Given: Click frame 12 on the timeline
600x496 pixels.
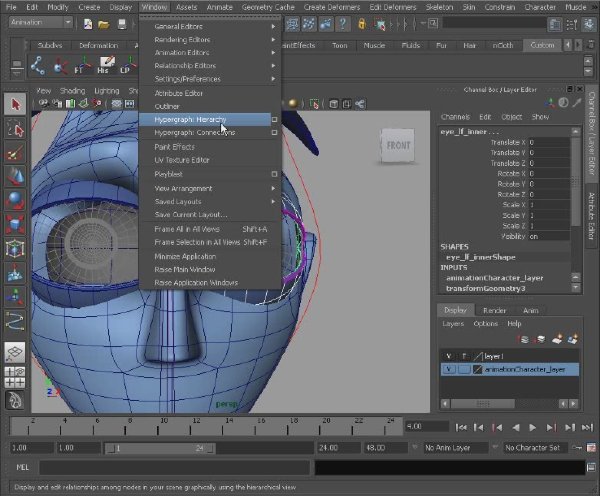Looking at the screenshot, I should click(x=190, y=426).
